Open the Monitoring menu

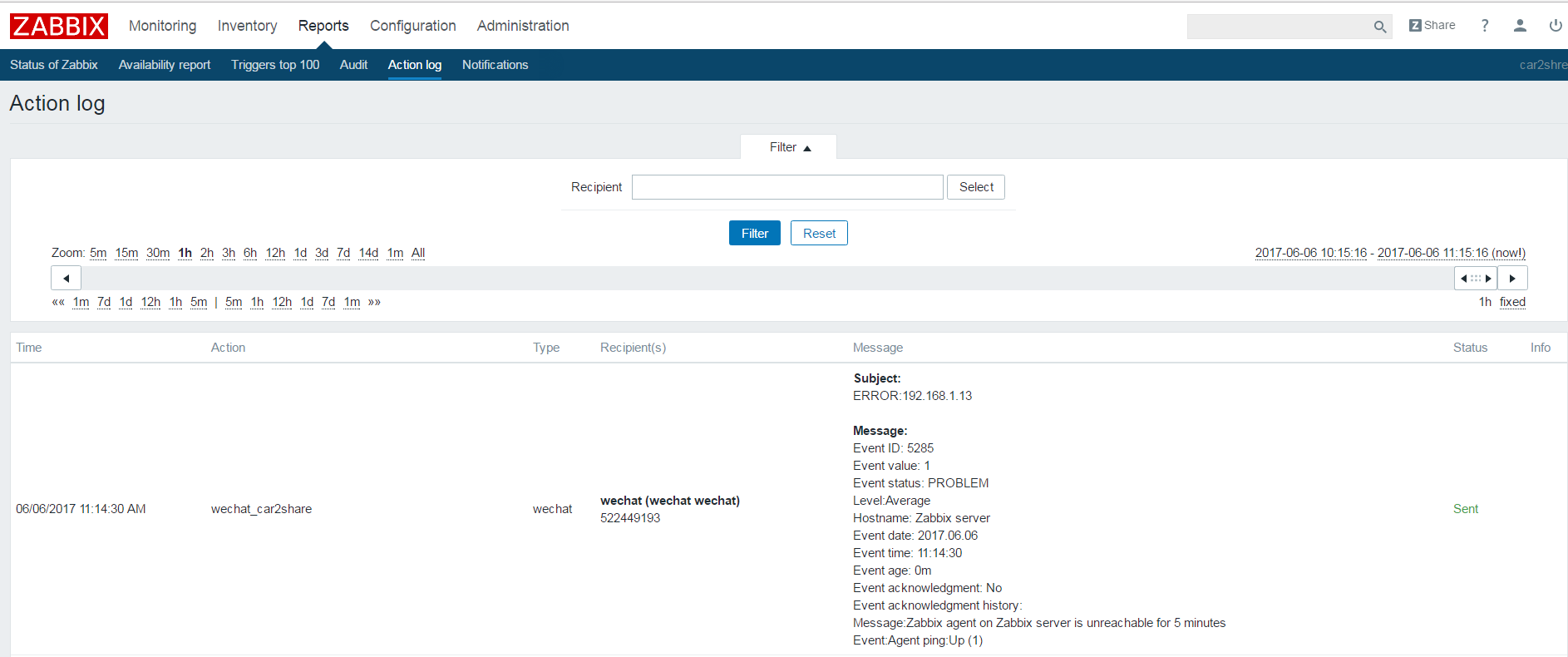point(162,26)
